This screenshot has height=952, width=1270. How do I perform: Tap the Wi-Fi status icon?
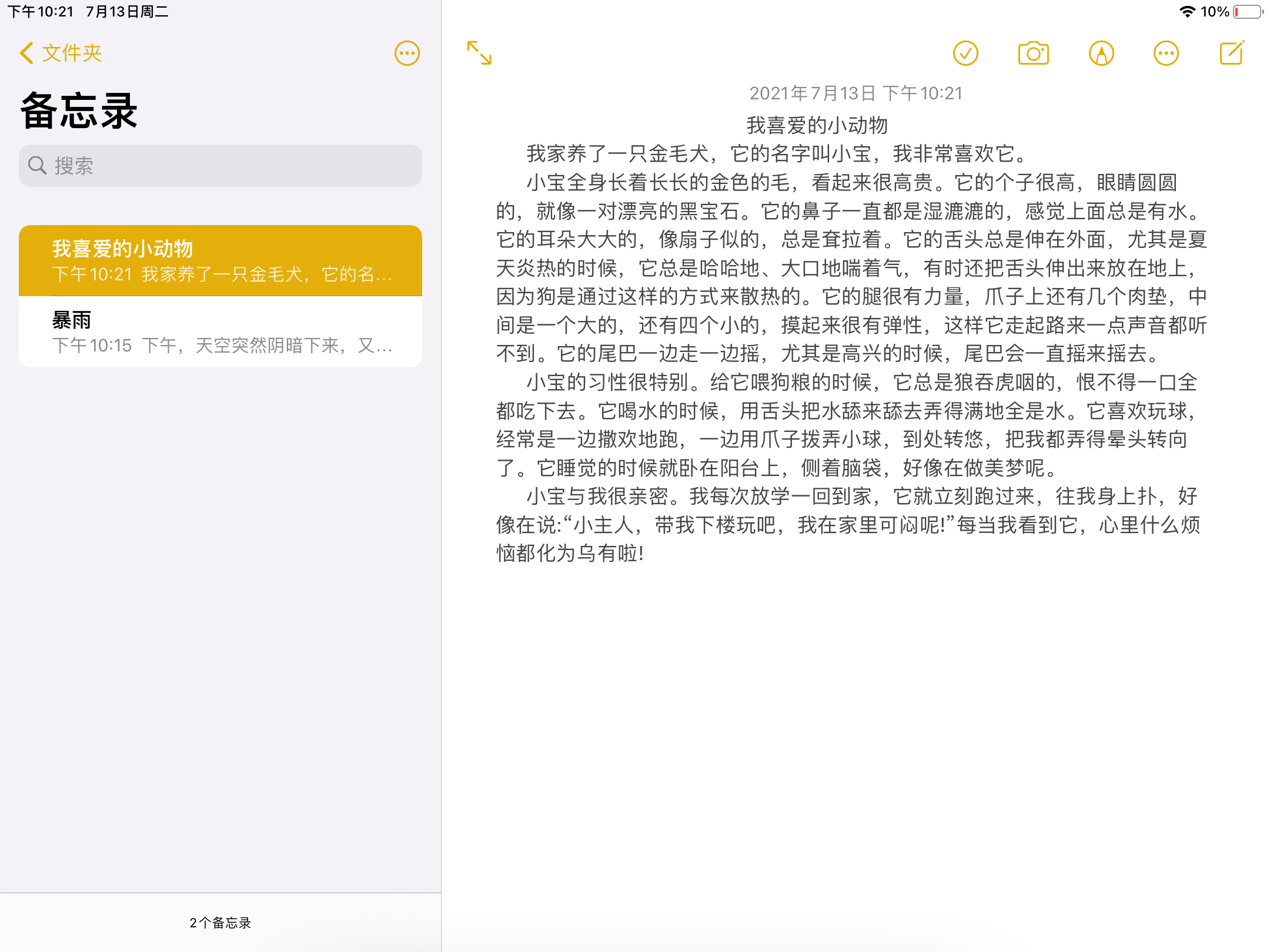click(1187, 12)
